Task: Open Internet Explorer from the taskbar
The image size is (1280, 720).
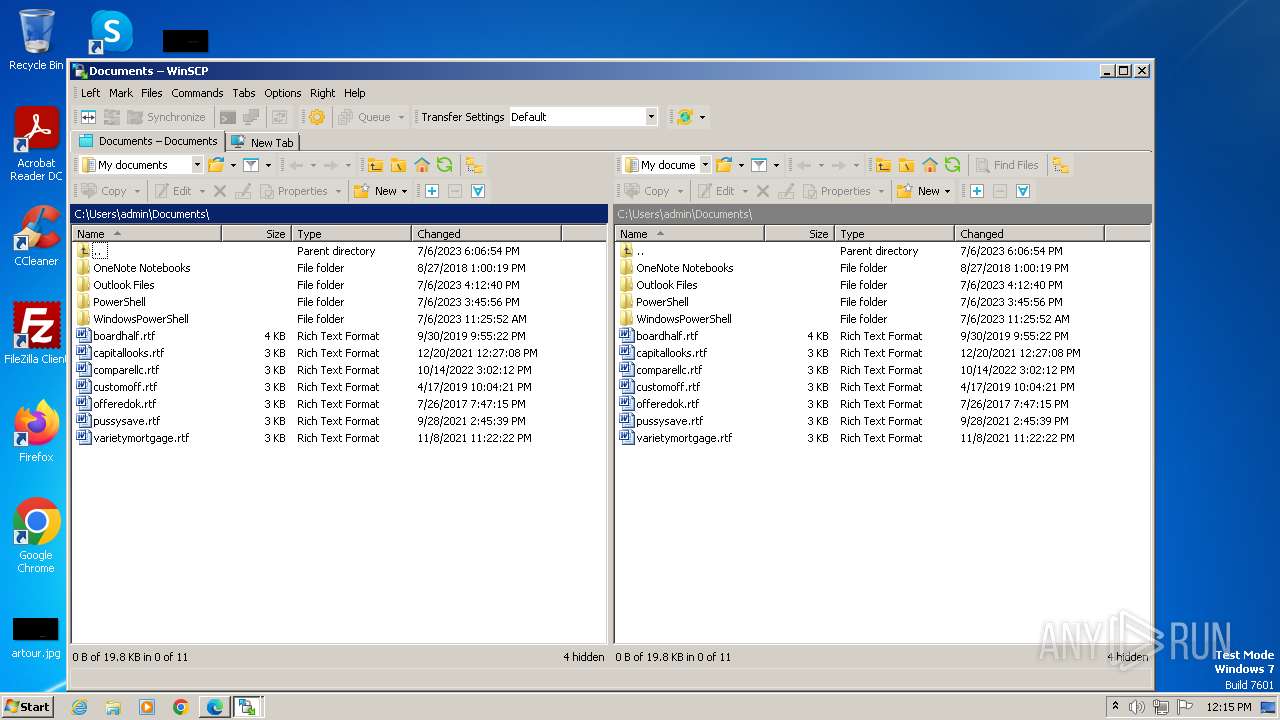Action: (x=79, y=707)
